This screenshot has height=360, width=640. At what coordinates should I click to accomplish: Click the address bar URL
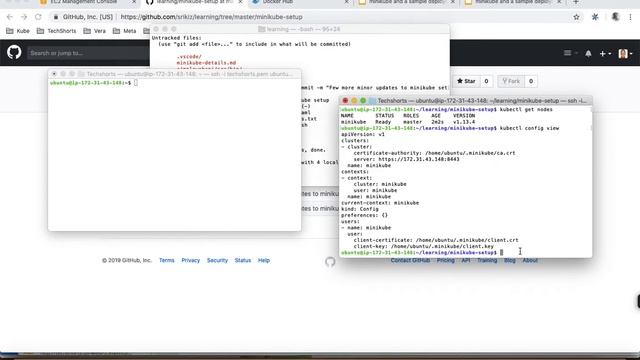pos(211,17)
